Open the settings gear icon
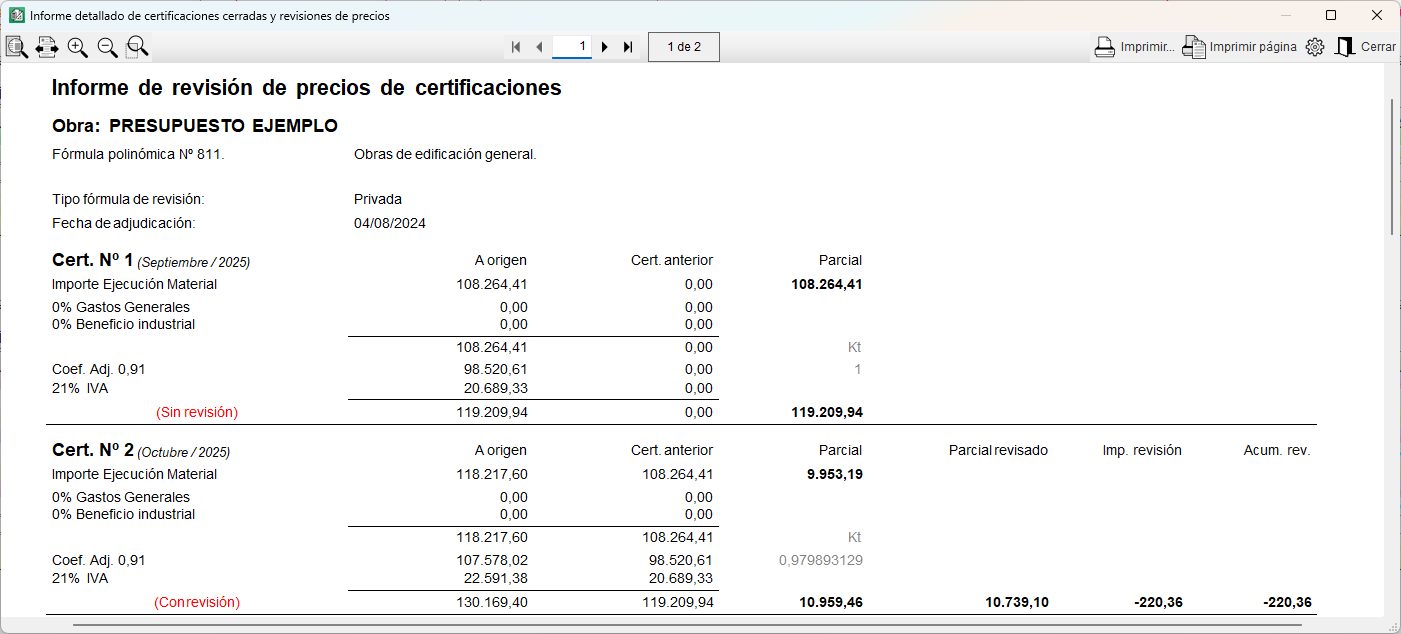The width and height of the screenshot is (1401, 634). 1315,47
